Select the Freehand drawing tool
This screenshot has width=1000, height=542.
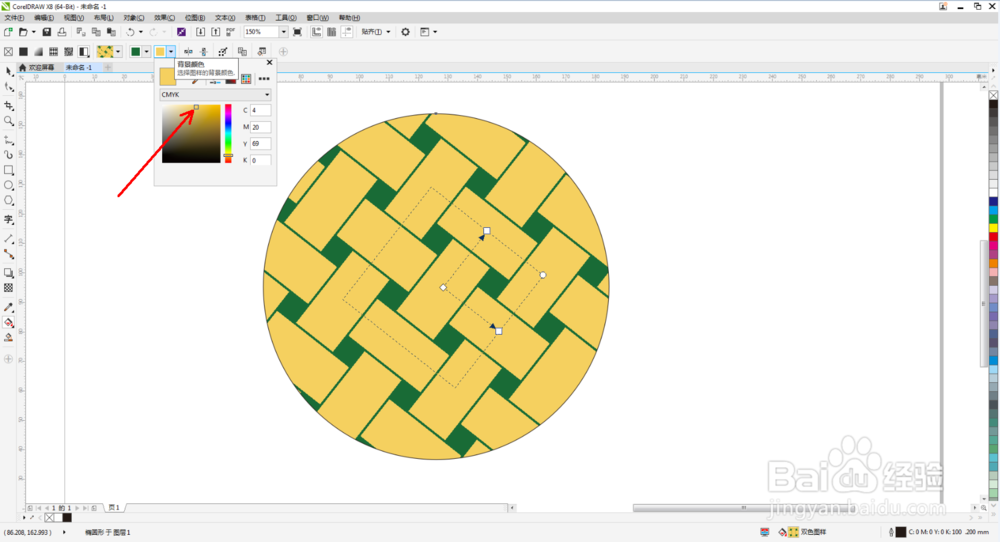[x=9, y=140]
